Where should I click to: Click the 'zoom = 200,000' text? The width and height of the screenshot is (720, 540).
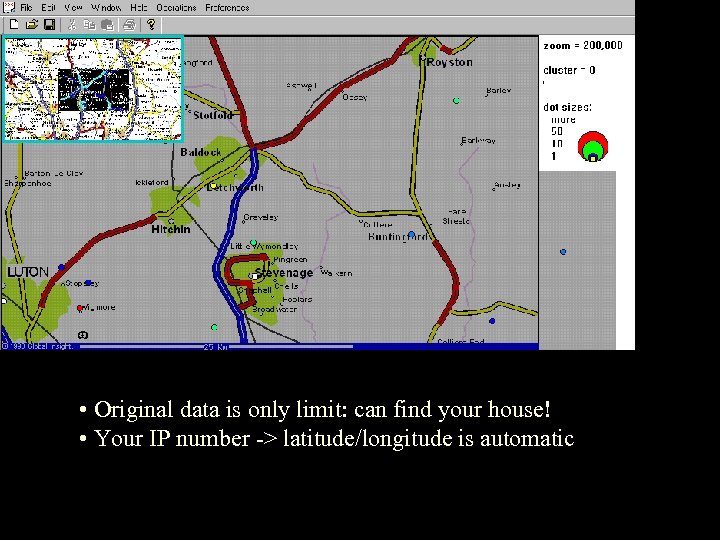(x=583, y=45)
